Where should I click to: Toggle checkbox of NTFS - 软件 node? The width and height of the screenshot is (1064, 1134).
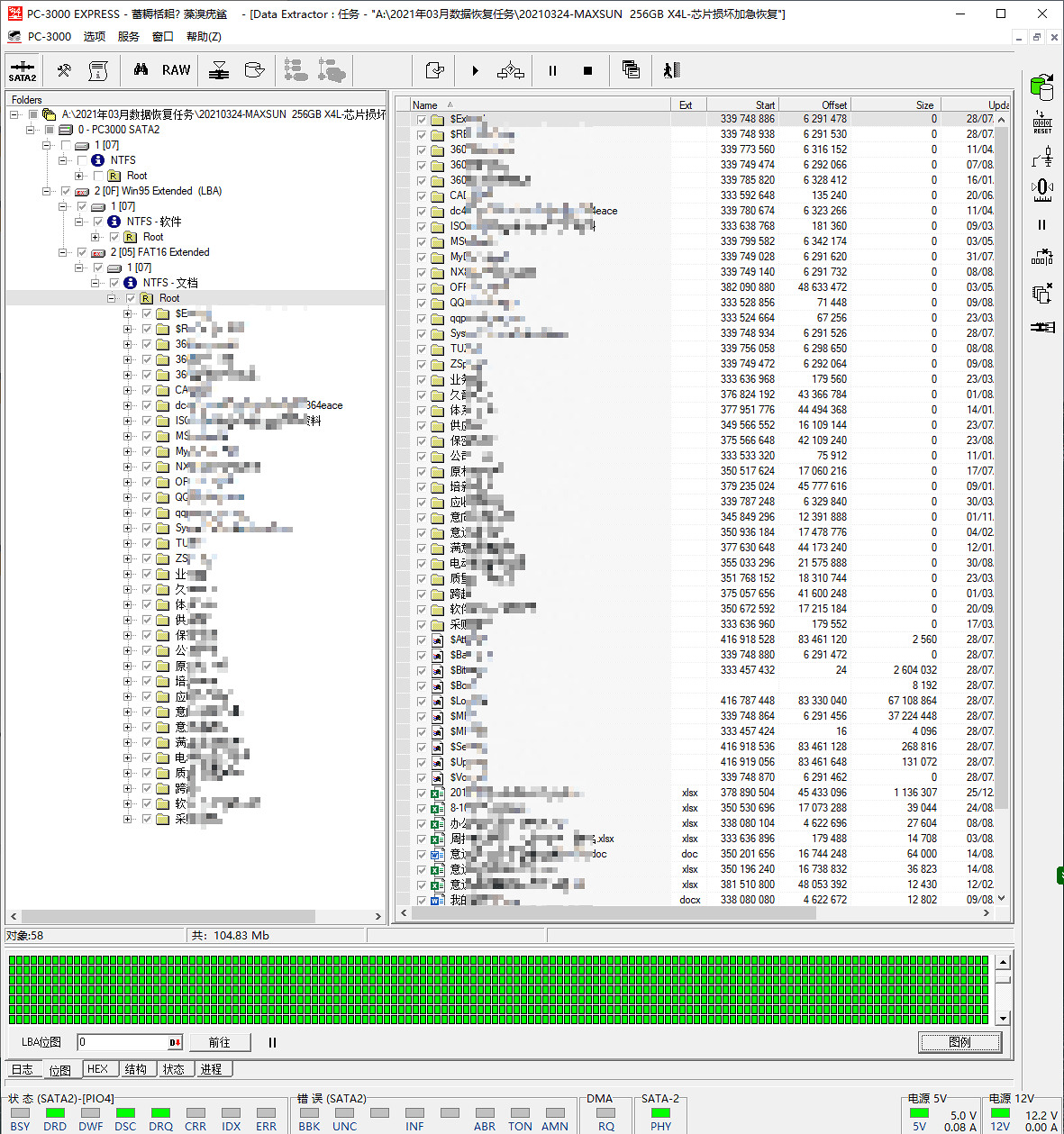[x=98, y=222]
